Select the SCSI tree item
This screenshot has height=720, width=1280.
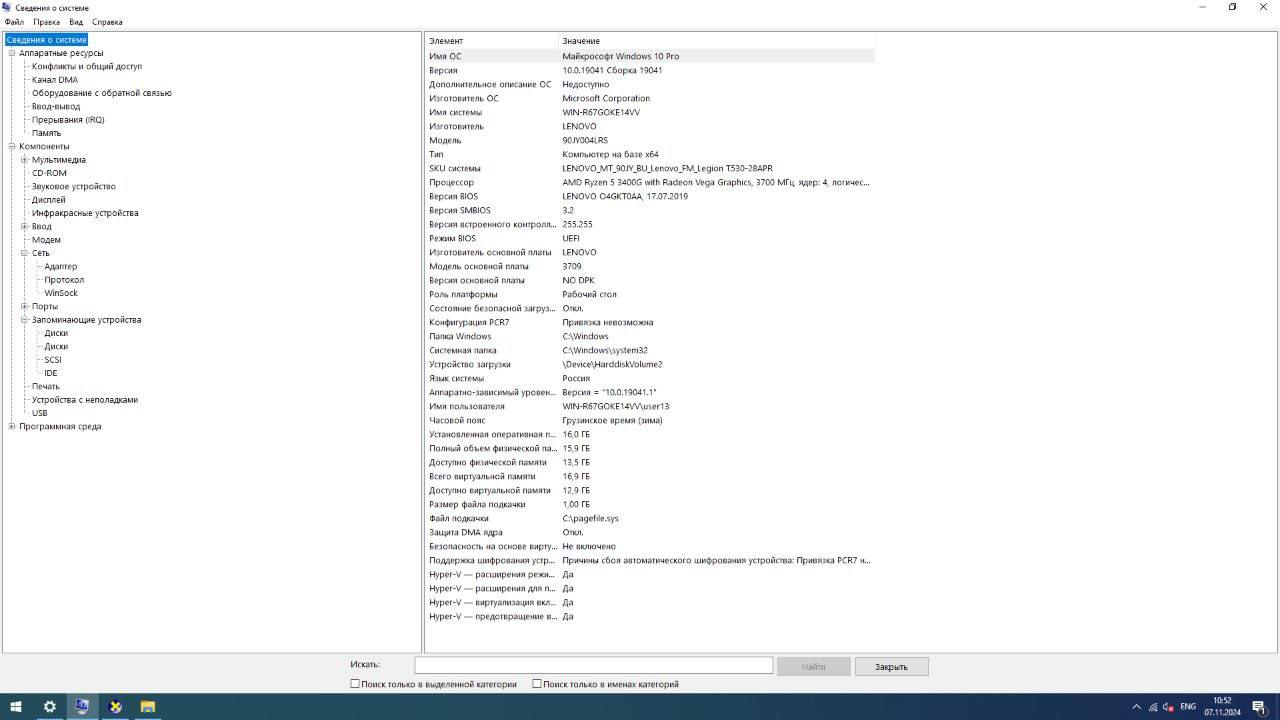pyautogui.click(x=53, y=360)
